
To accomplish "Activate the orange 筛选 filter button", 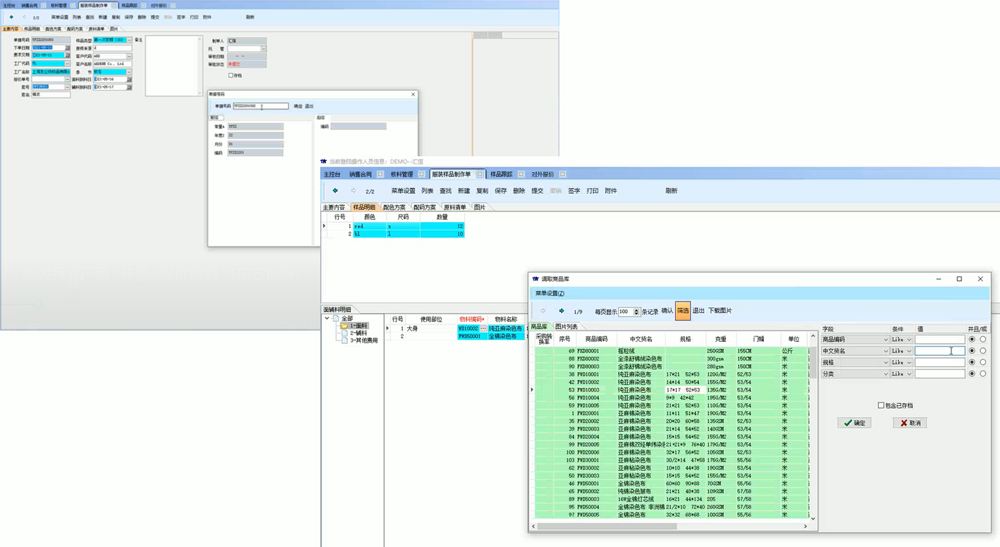I will (x=682, y=310).
